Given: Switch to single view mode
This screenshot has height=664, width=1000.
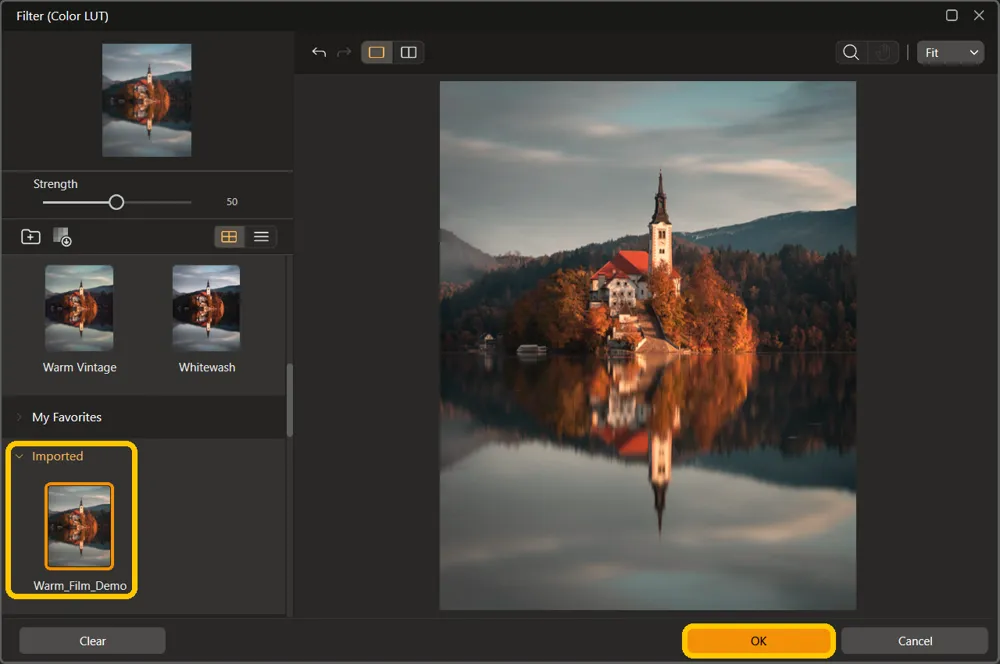Looking at the screenshot, I should point(377,52).
